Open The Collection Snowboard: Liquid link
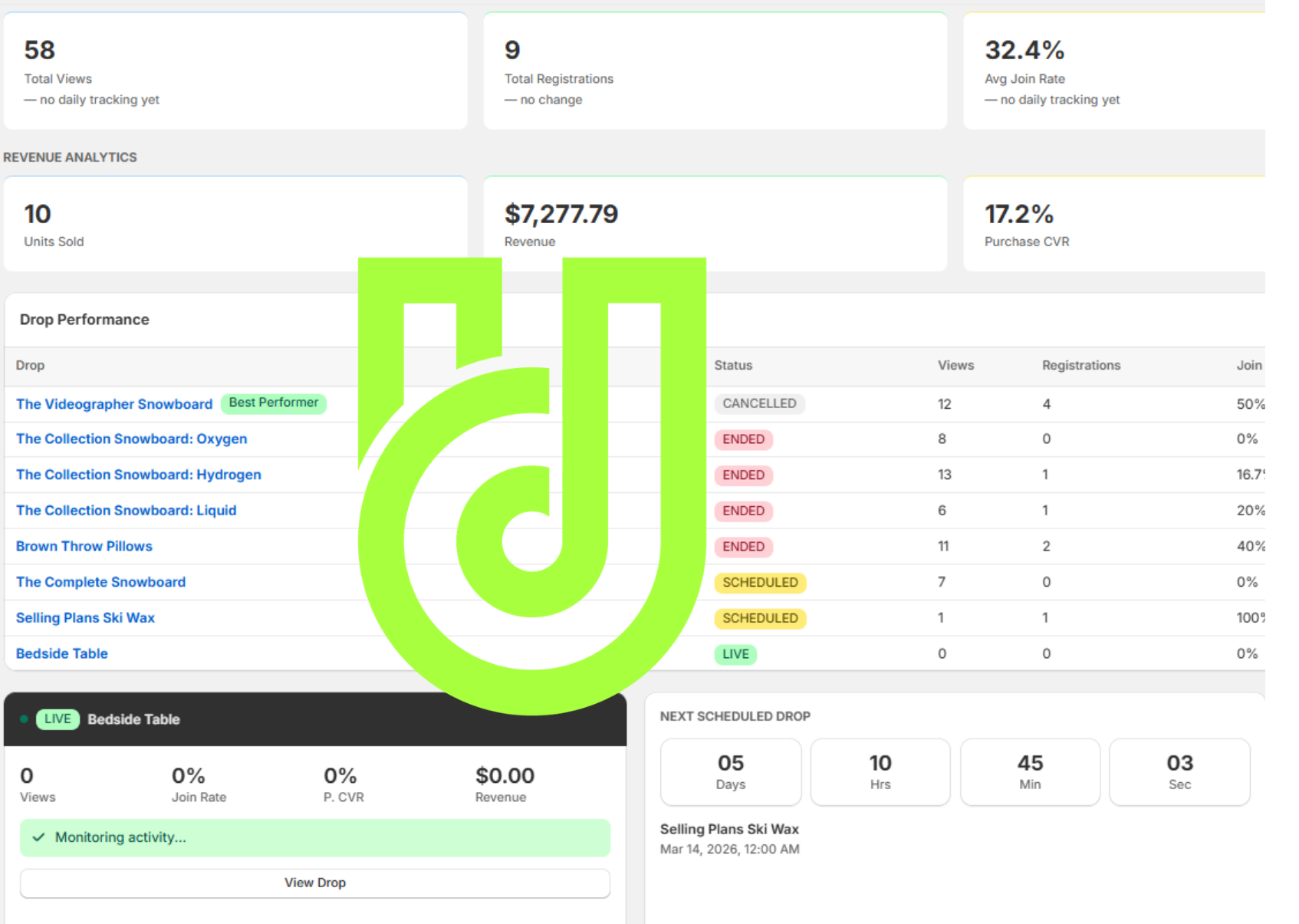 [x=127, y=510]
